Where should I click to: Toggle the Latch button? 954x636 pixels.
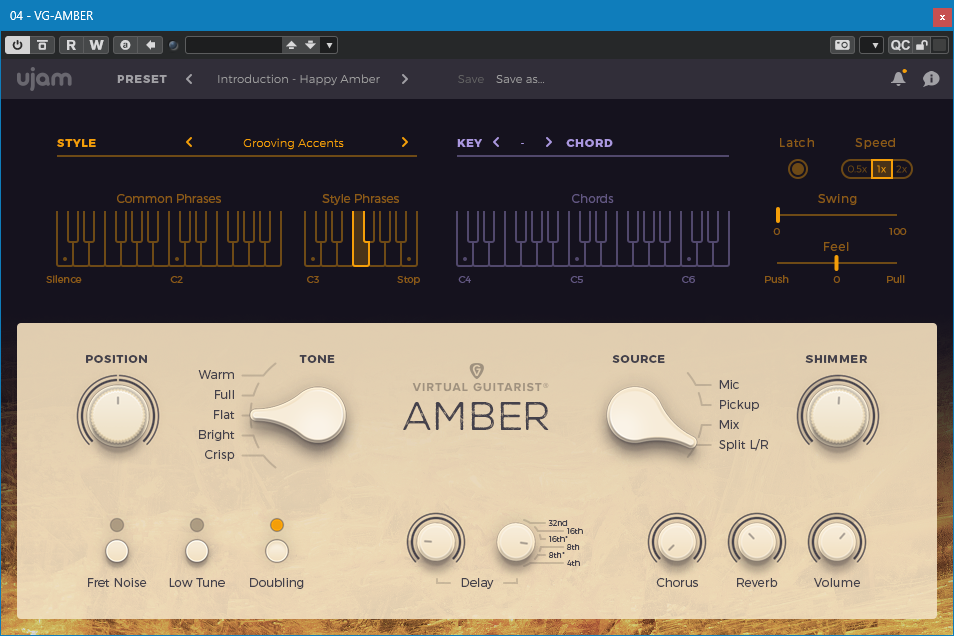coord(797,169)
